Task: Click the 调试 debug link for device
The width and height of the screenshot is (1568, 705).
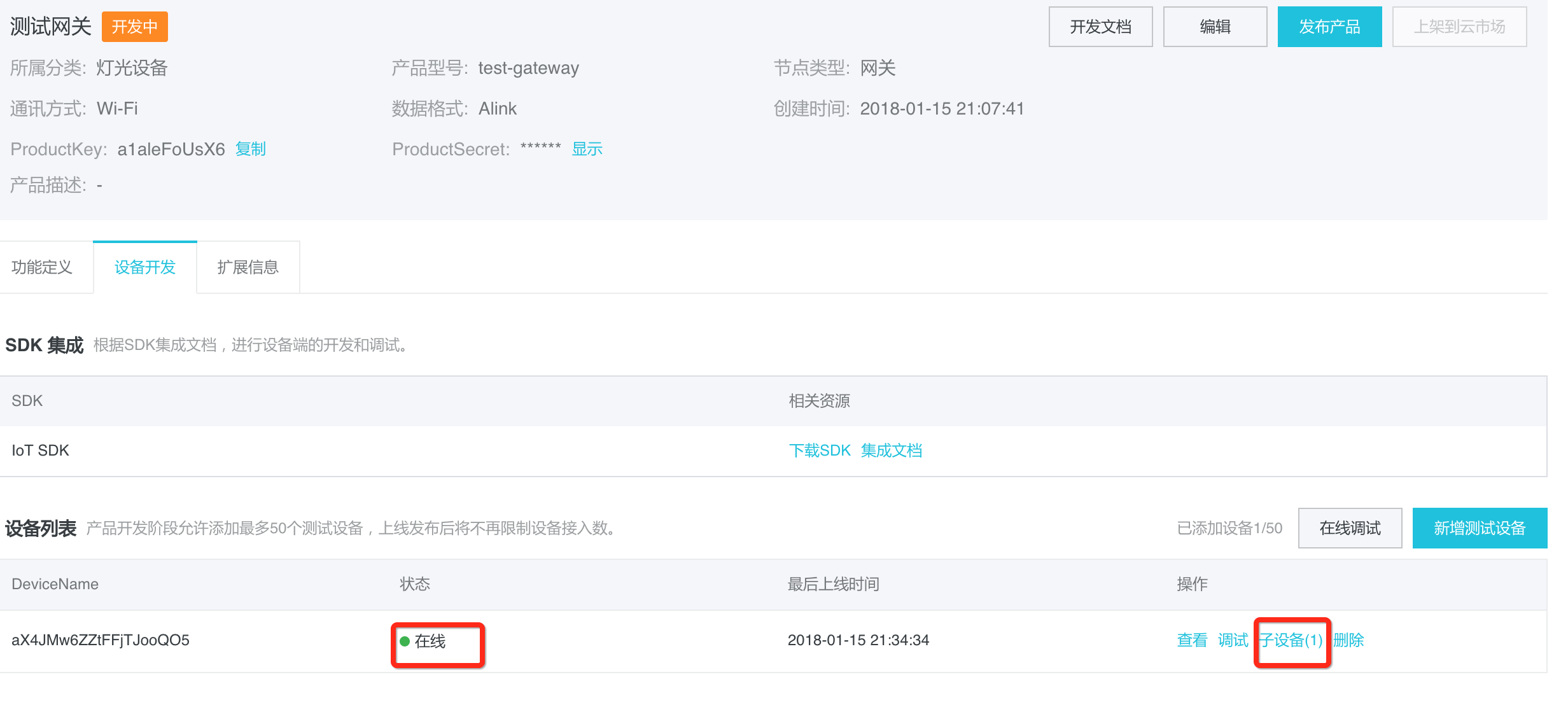Action: click(x=1233, y=640)
